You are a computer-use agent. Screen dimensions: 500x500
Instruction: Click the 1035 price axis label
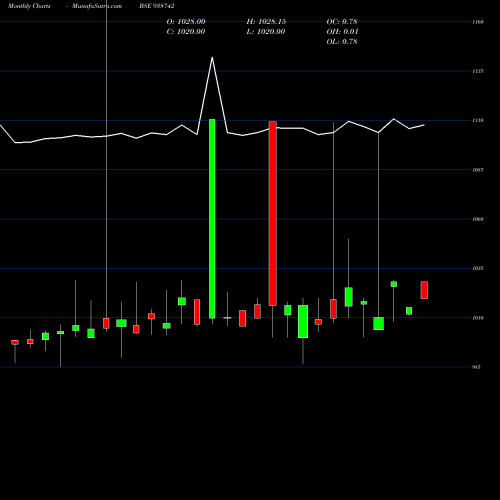click(478, 268)
